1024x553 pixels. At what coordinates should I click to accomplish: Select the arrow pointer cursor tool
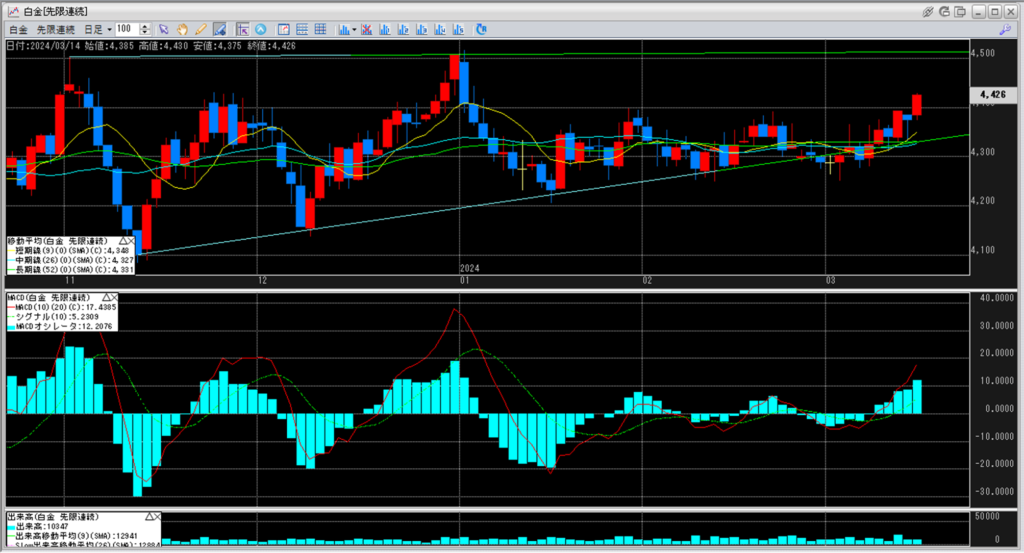(x=163, y=29)
